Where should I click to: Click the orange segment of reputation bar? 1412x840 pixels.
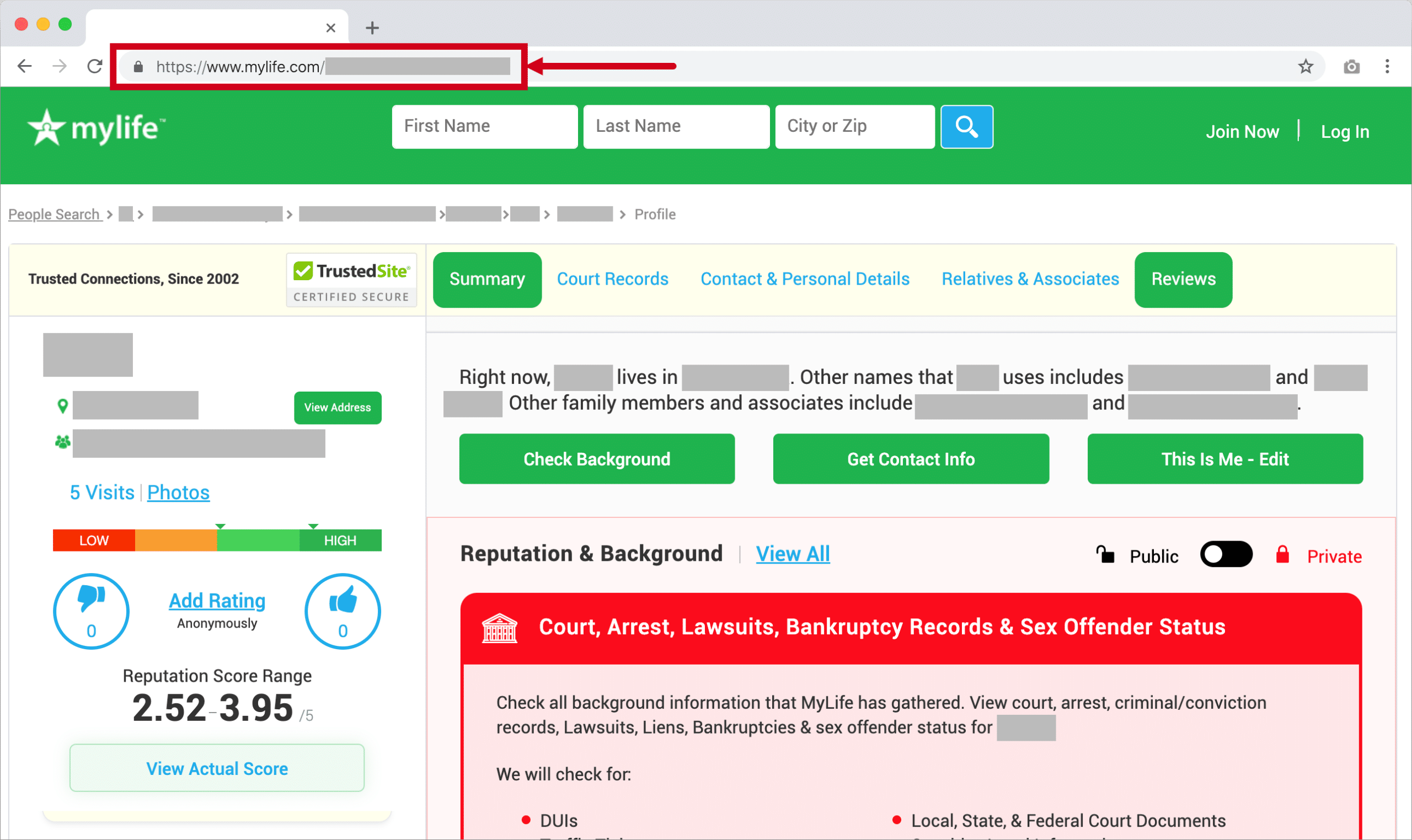click(176, 541)
